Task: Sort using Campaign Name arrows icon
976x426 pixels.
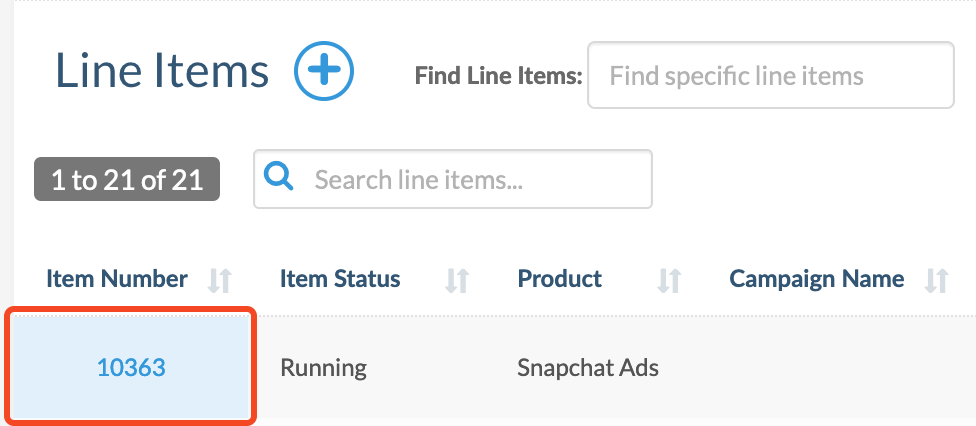Action: pos(937,280)
